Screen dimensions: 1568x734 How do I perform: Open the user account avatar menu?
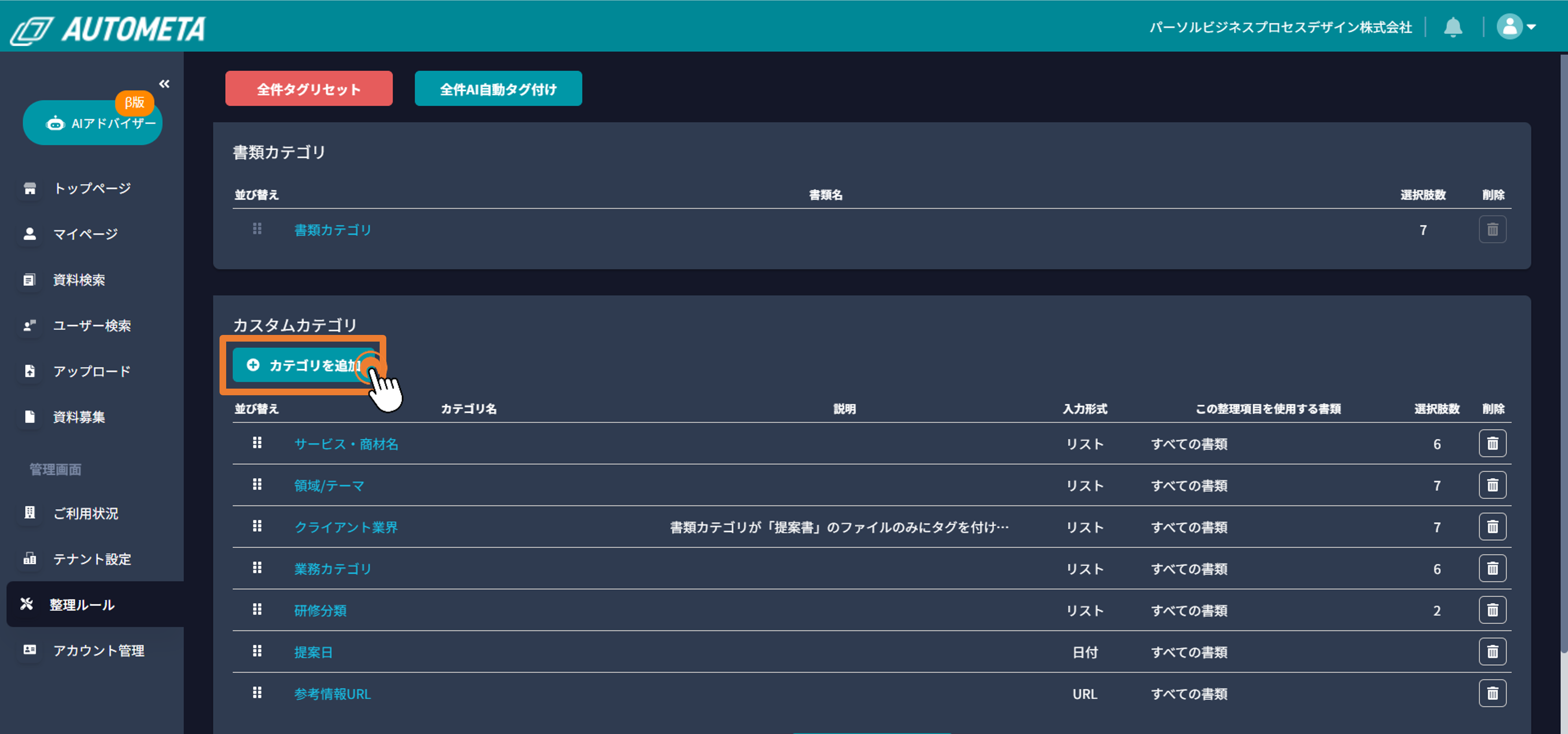[x=1516, y=27]
